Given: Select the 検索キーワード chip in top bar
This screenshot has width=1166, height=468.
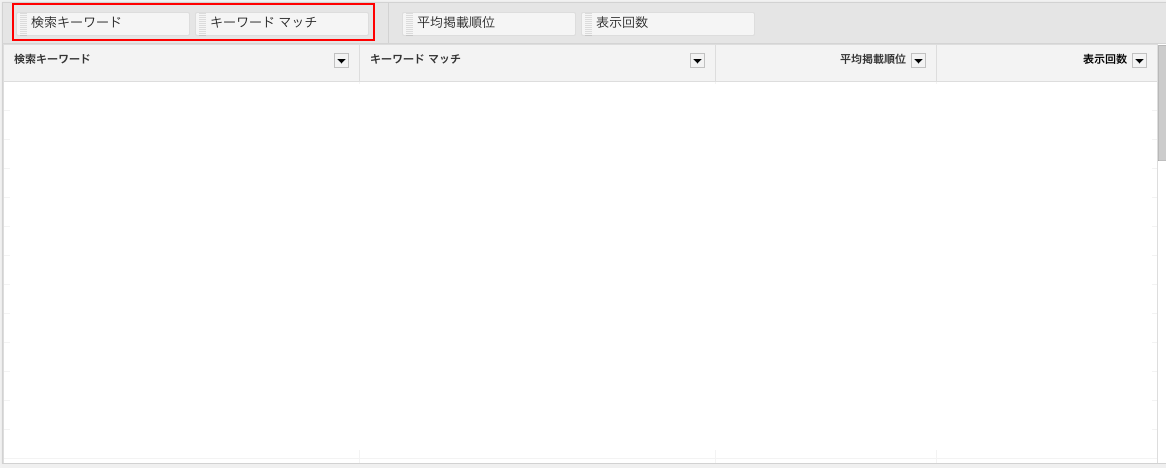Looking at the screenshot, I should coord(103,24).
